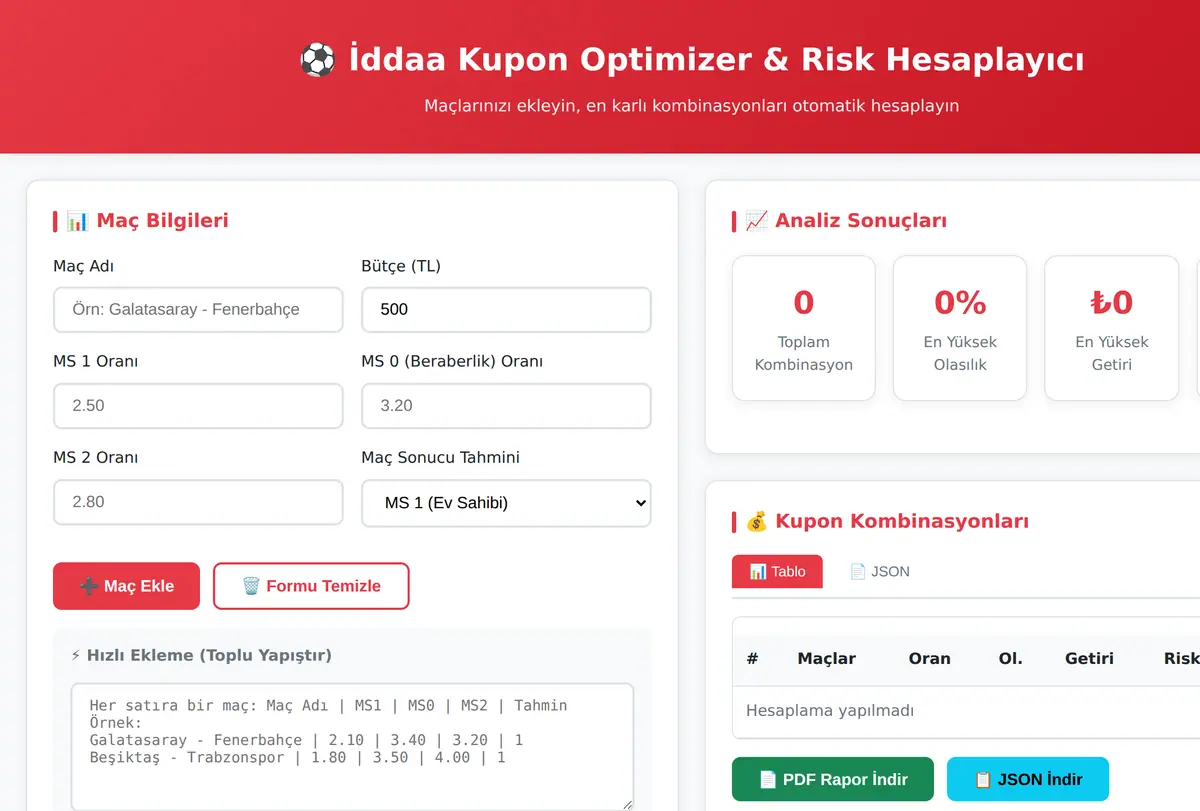
Task: Click the trend chart icon beside Analiz Sonuçları
Action: [x=757, y=220]
